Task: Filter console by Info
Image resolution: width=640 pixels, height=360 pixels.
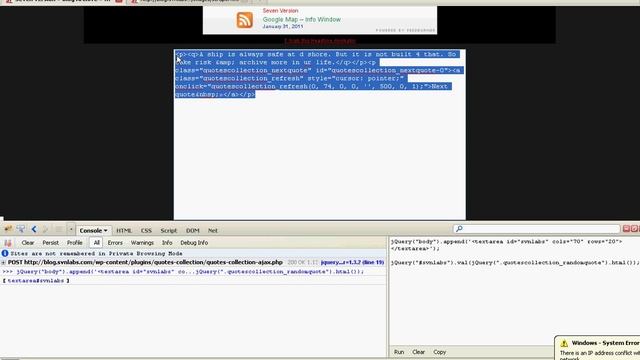Action: coord(167,243)
